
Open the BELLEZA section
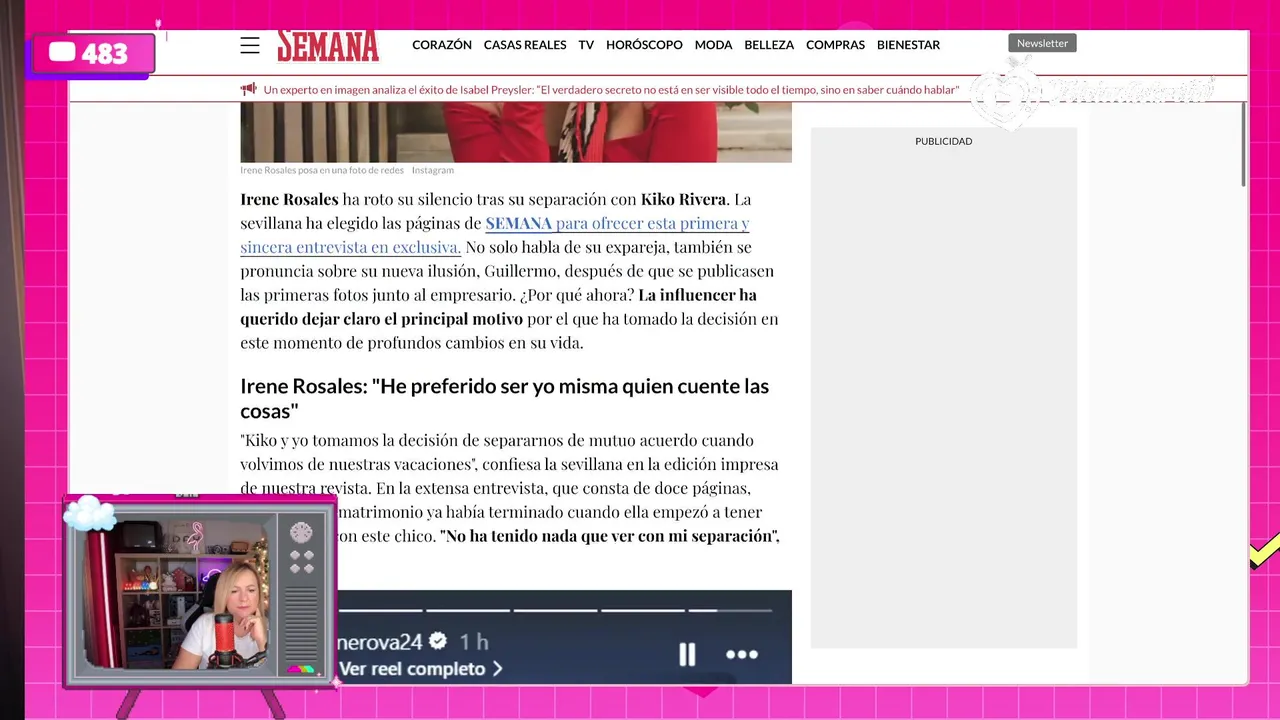(769, 45)
